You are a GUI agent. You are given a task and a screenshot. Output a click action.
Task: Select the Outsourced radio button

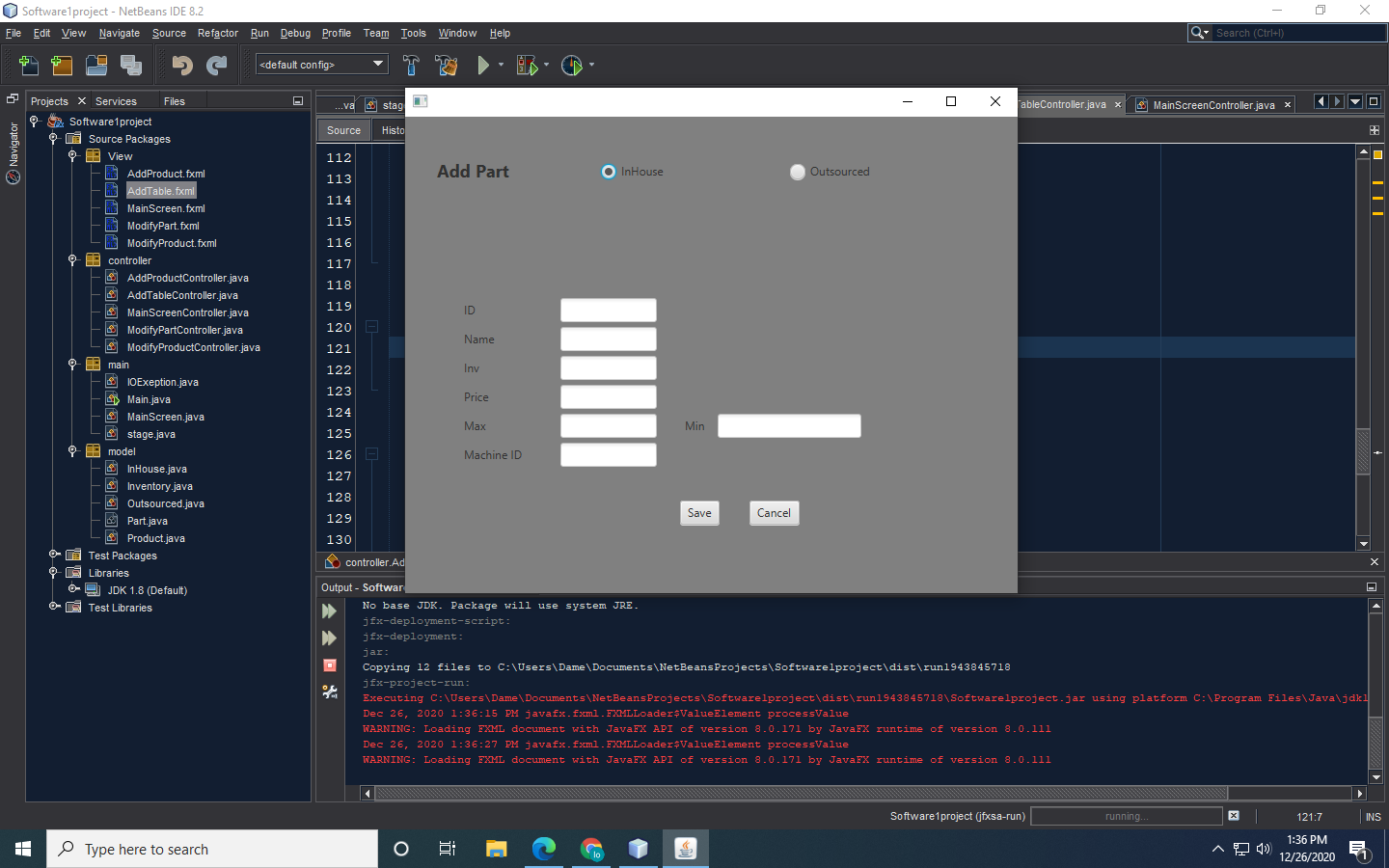click(798, 171)
